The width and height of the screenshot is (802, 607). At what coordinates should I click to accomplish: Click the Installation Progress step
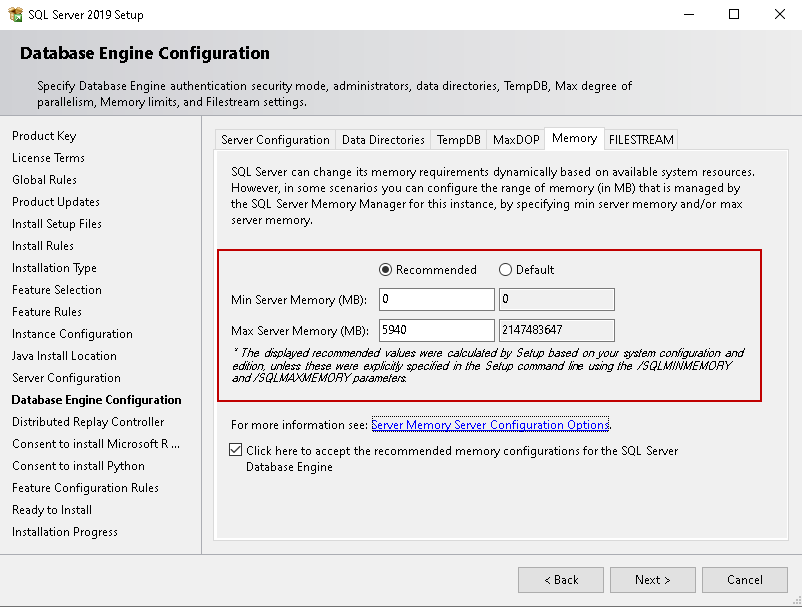[x=64, y=531]
